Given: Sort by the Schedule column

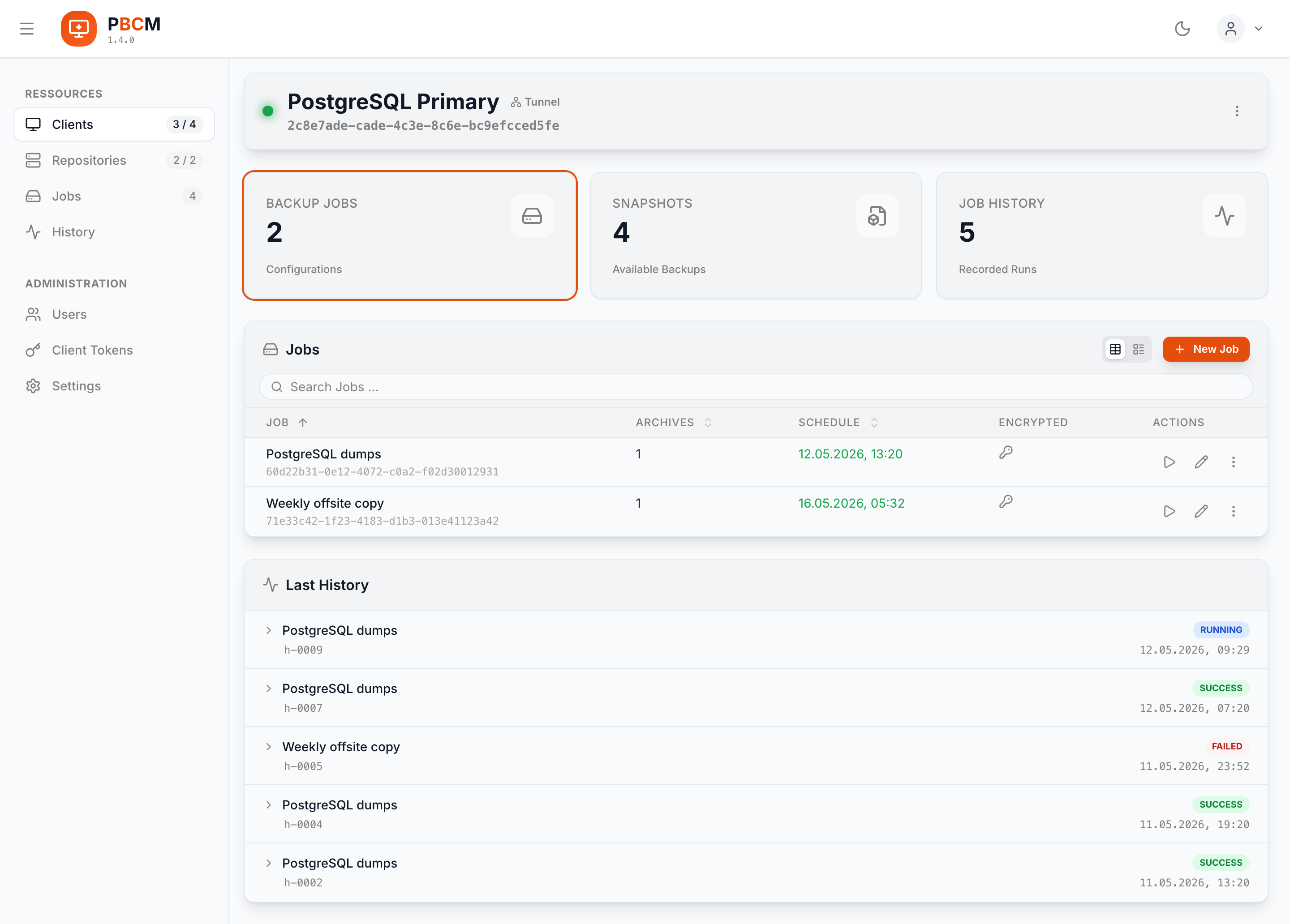Looking at the screenshot, I should (838, 423).
